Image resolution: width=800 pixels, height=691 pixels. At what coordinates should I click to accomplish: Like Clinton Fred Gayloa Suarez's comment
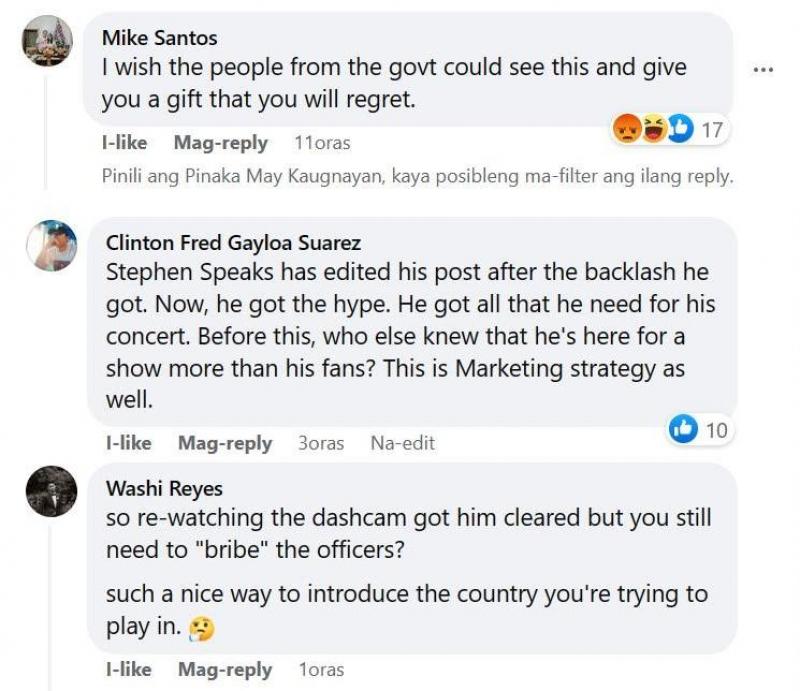[x=129, y=443]
